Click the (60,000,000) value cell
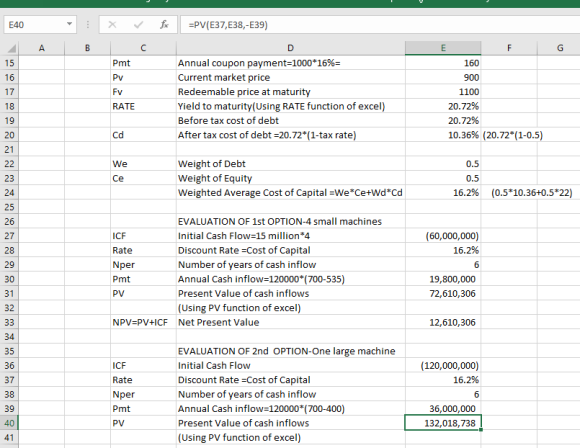The height and width of the screenshot is (448, 580). click(x=443, y=236)
